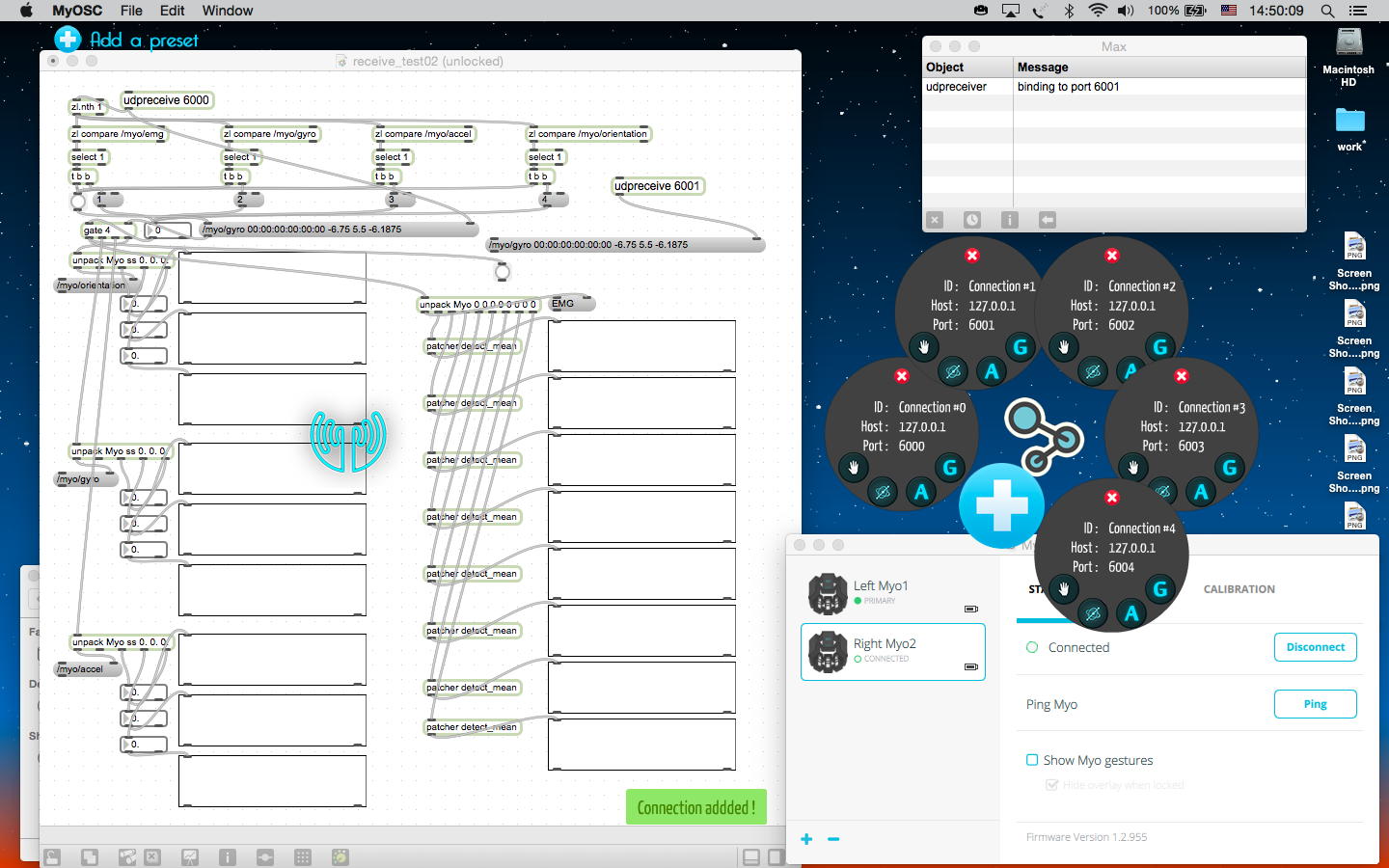Remove Connection #3 with its red X
1389x868 pixels.
tap(1182, 376)
